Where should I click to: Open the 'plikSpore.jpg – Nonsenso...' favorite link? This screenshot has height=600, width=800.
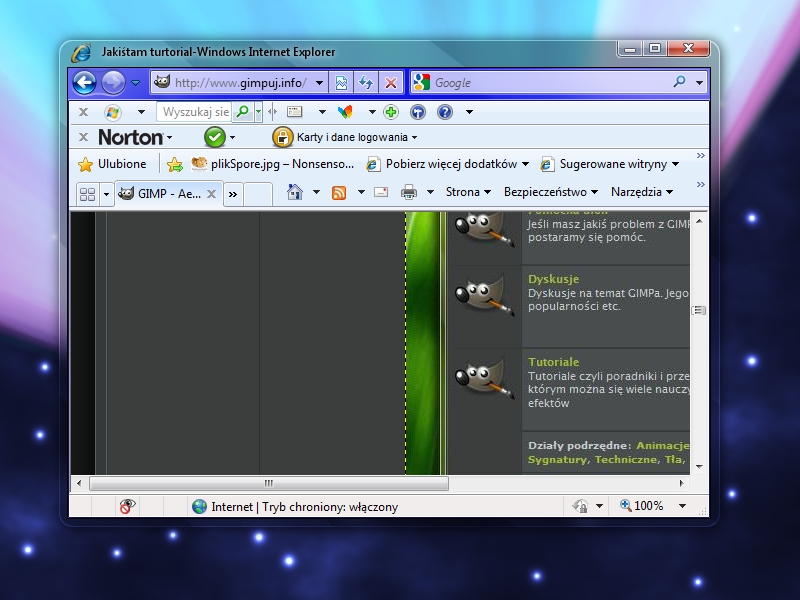(x=272, y=164)
